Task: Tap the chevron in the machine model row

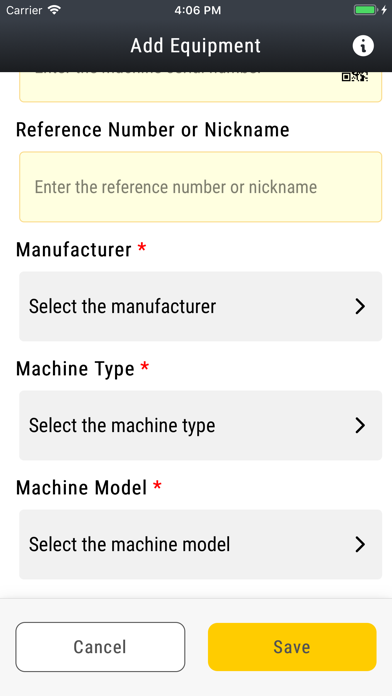Action: click(x=360, y=544)
